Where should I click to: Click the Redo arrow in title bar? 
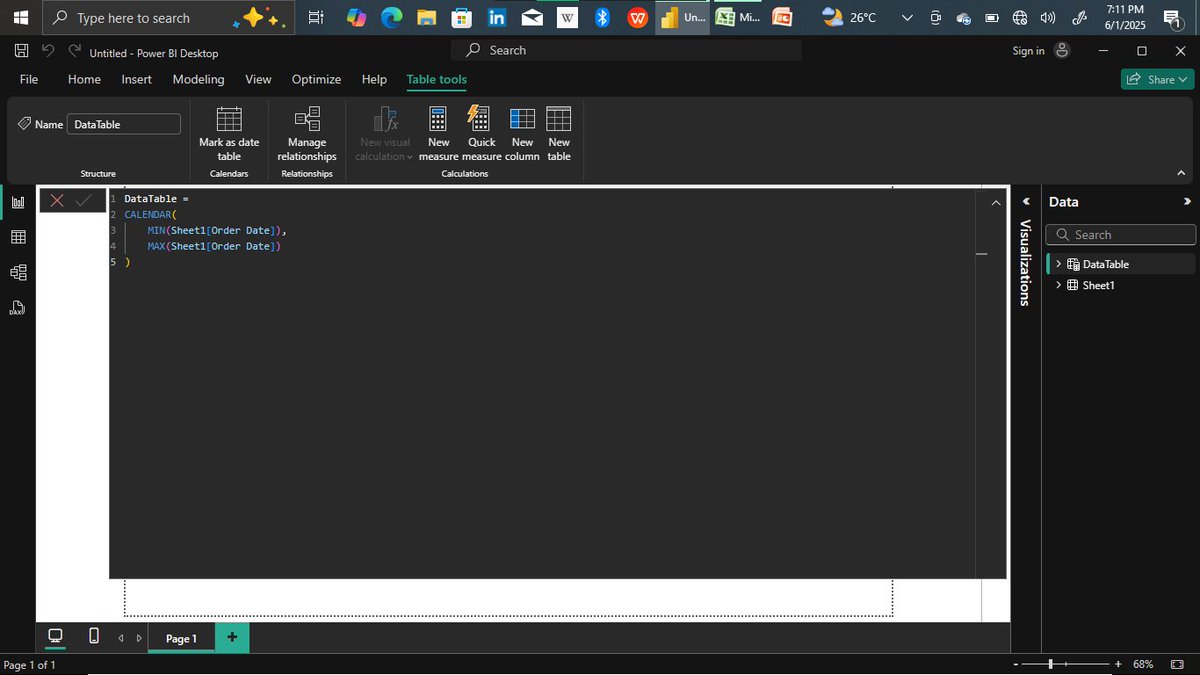pyautogui.click(x=75, y=51)
